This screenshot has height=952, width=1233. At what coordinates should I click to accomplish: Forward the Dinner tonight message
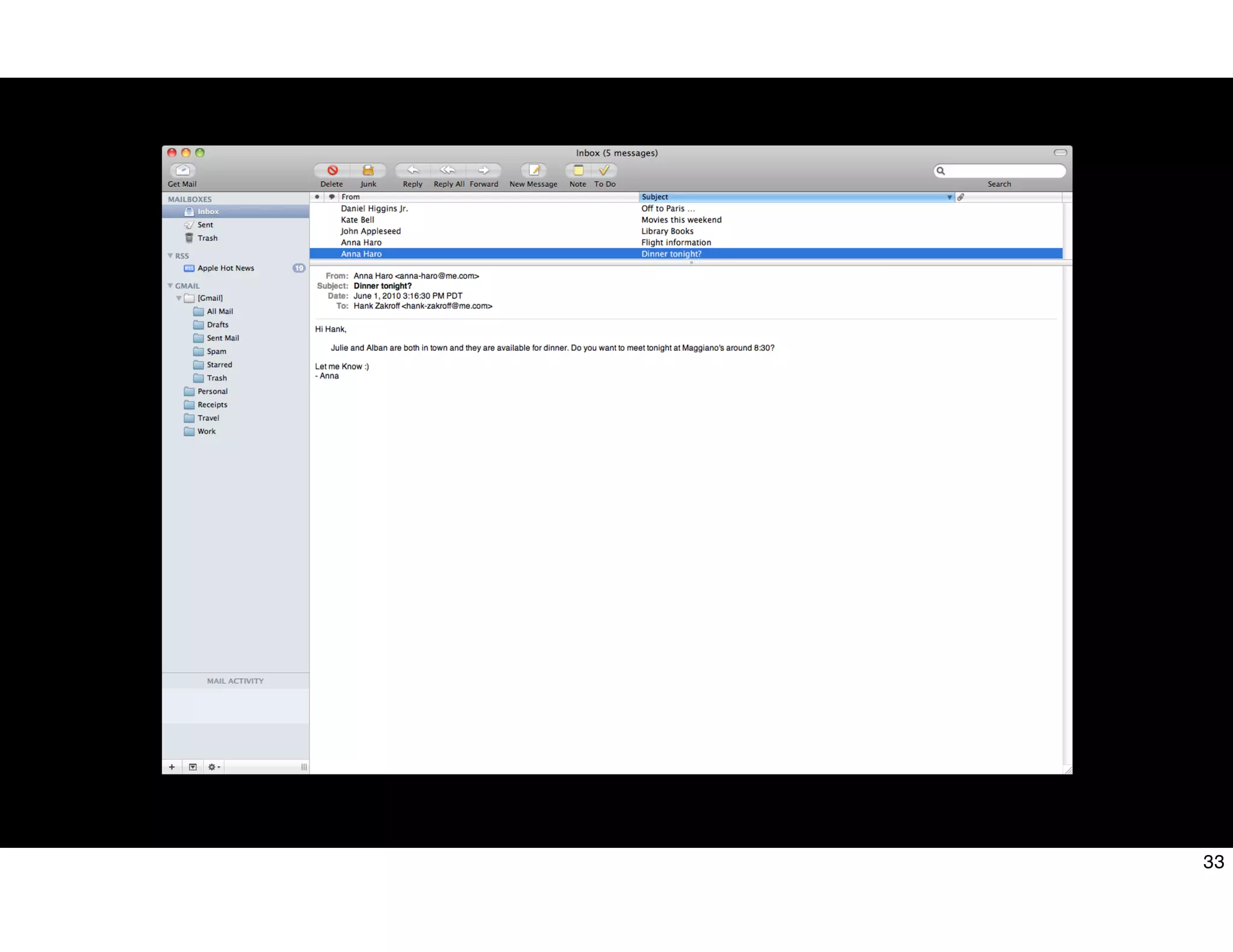click(x=483, y=170)
